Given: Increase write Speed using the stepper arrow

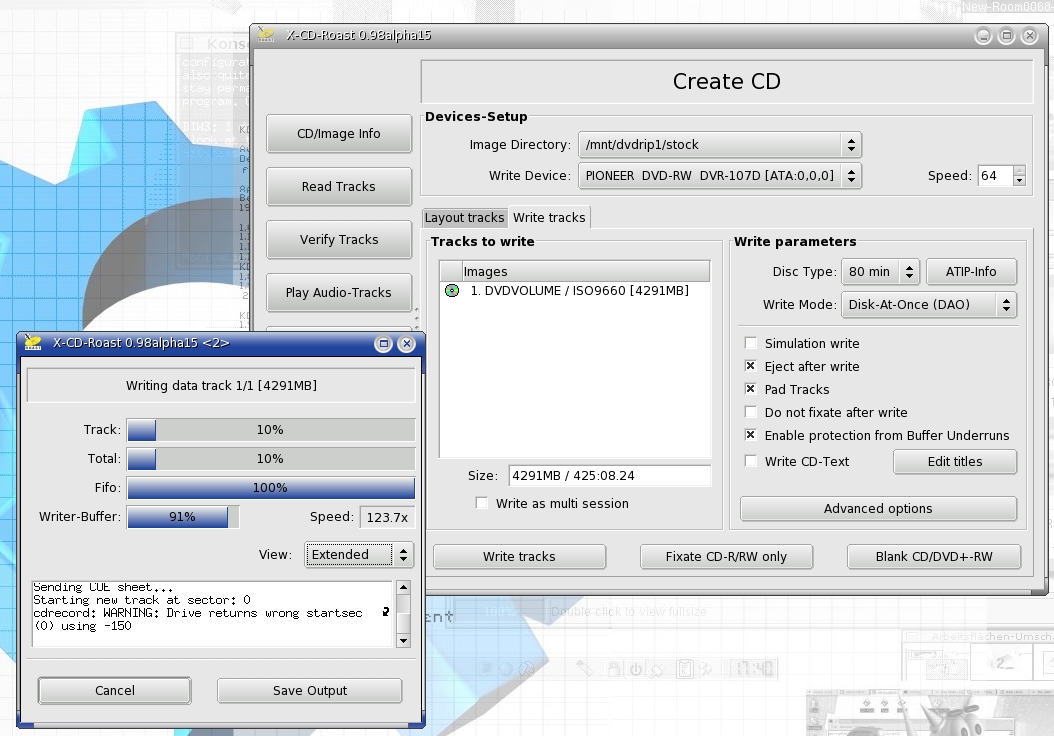Looking at the screenshot, I should click(x=1019, y=170).
